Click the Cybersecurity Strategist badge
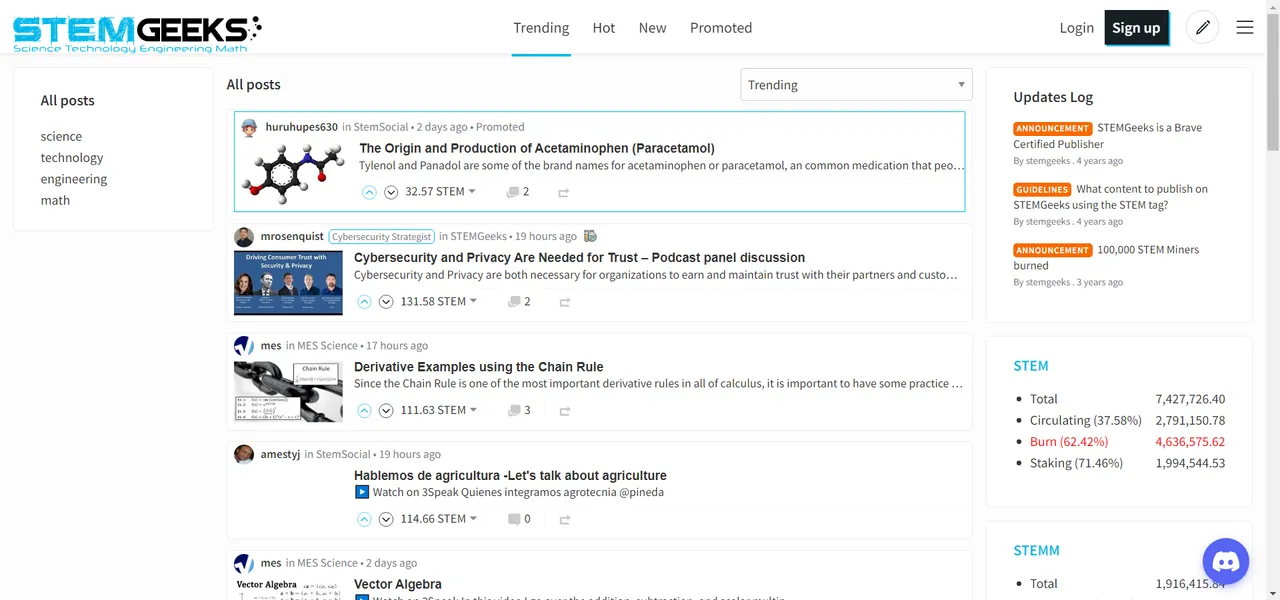Screen dimensions: 1280x600 coord(382,237)
